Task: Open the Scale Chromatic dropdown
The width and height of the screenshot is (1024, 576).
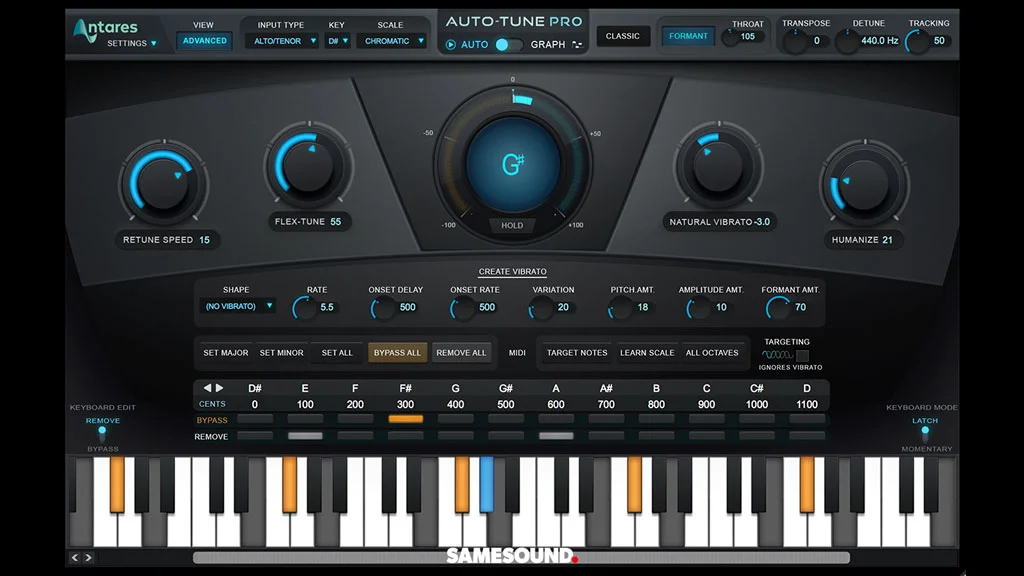Action: tap(392, 40)
